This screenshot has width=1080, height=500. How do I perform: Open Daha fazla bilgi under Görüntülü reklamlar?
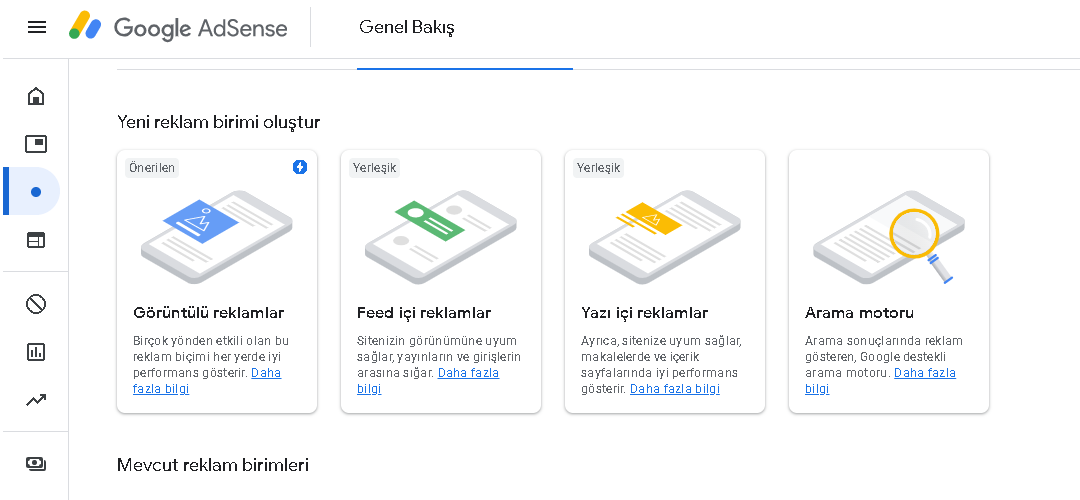(x=207, y=381)
